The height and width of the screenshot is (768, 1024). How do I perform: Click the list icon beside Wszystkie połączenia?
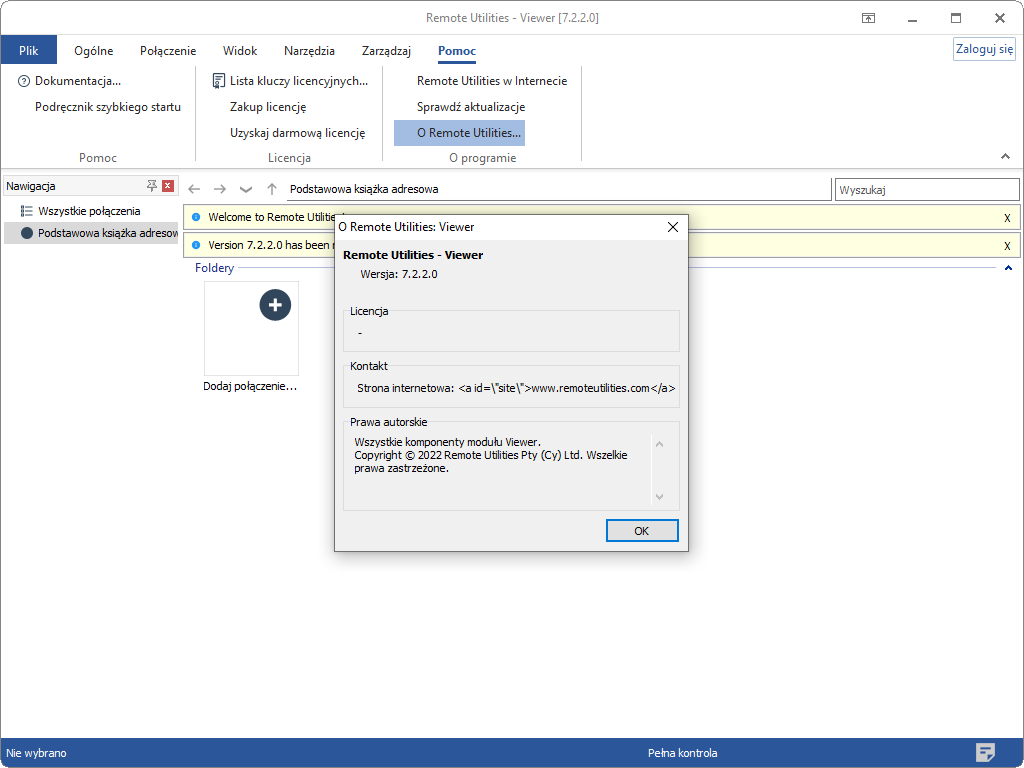(x=27, y=211)
